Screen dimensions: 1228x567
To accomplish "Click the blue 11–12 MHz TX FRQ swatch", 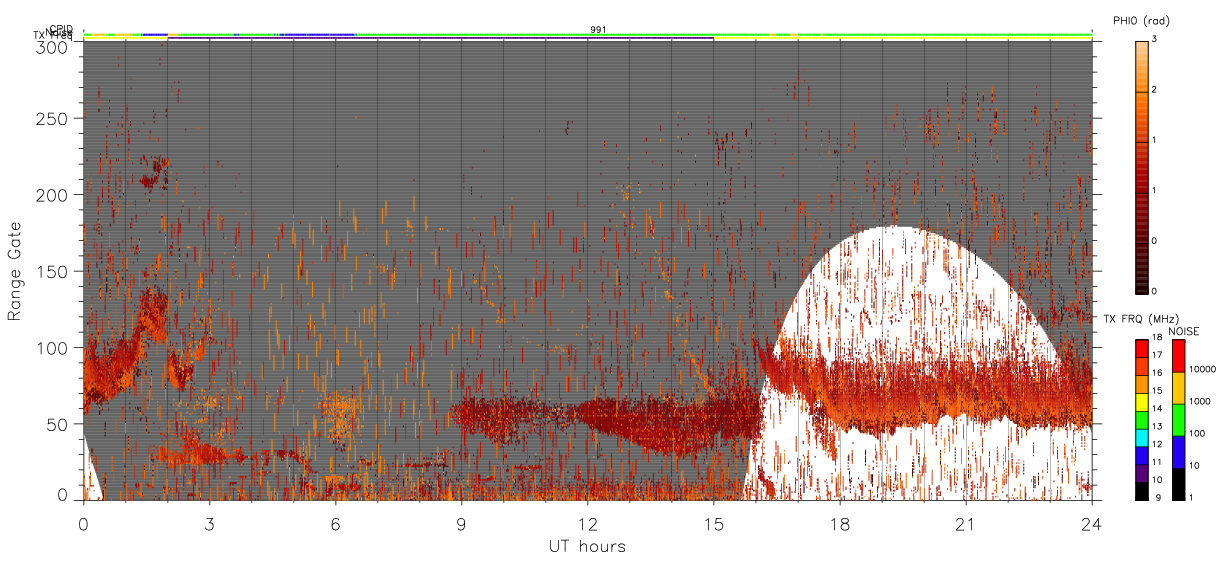I will (1141, 456).
